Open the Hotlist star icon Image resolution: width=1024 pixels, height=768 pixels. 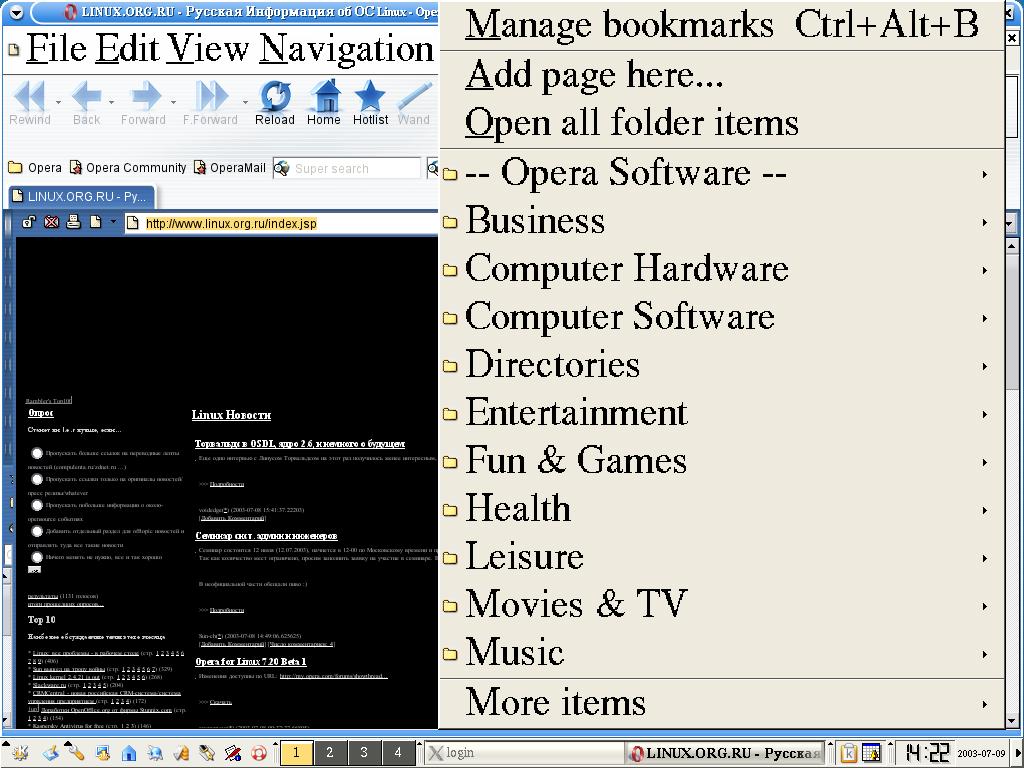pyautogui.click(x=370, y=96)
